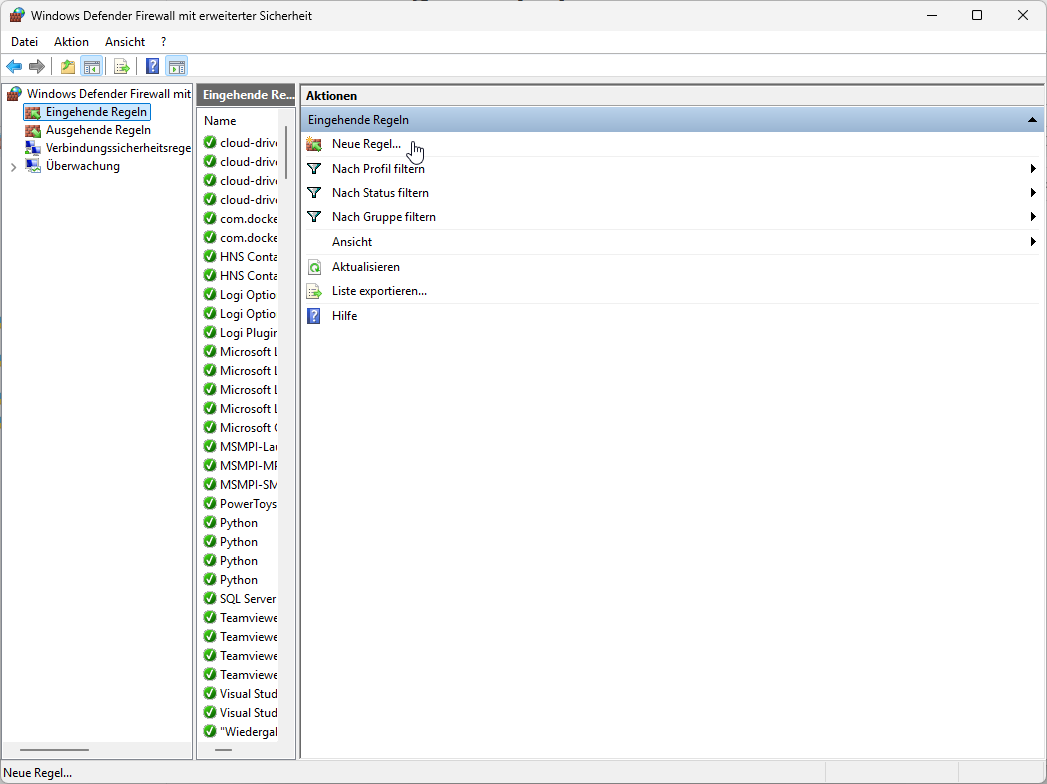Open the Nach Gruppe filtern submenu

(x=383, y=217)
